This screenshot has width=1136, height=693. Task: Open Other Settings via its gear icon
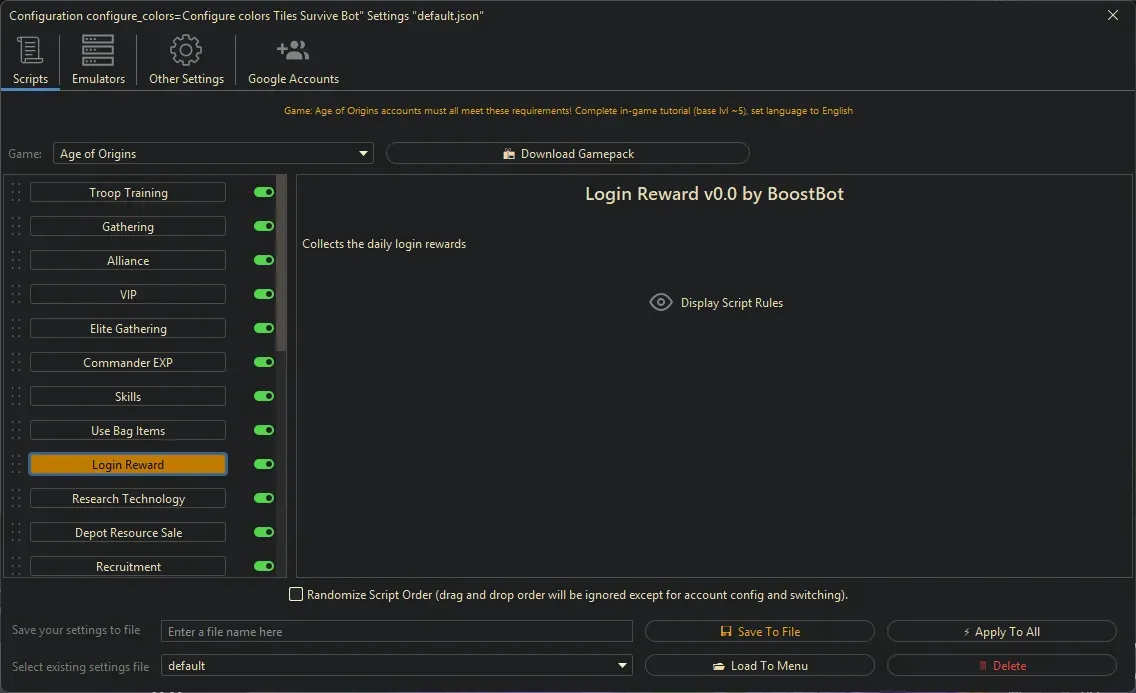185,49
